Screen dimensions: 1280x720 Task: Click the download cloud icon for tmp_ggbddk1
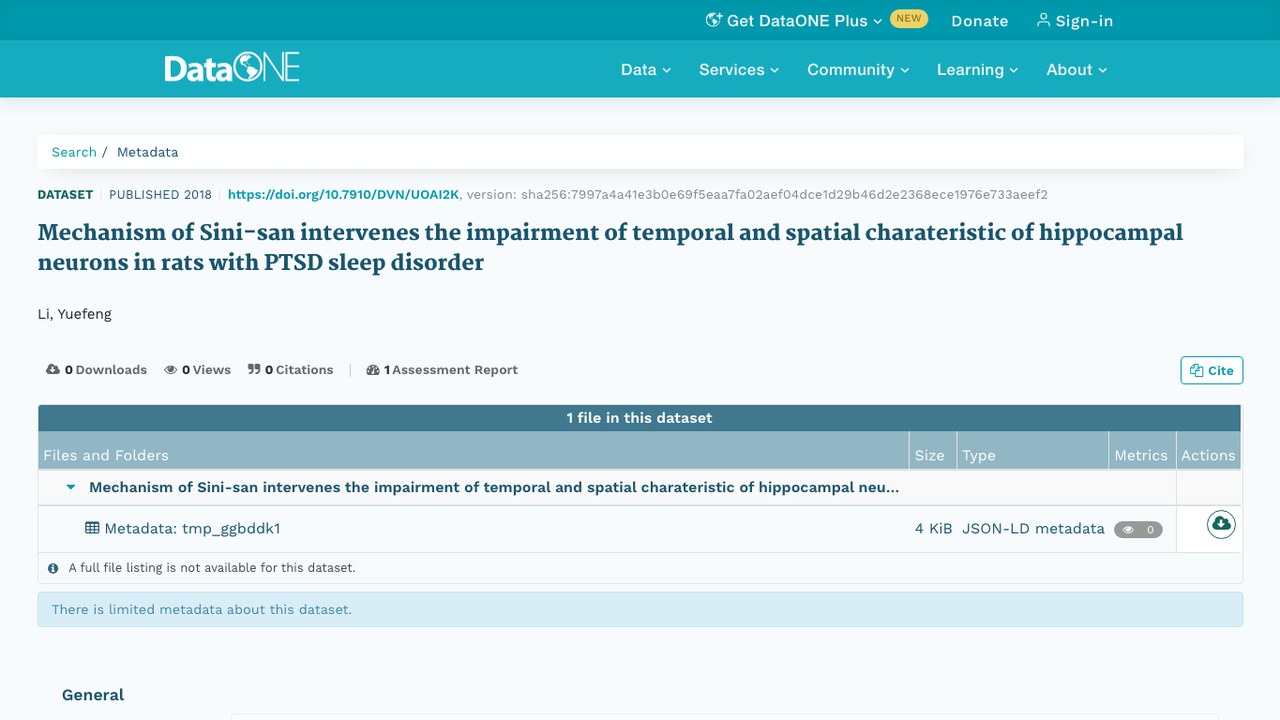(1220, 524)
